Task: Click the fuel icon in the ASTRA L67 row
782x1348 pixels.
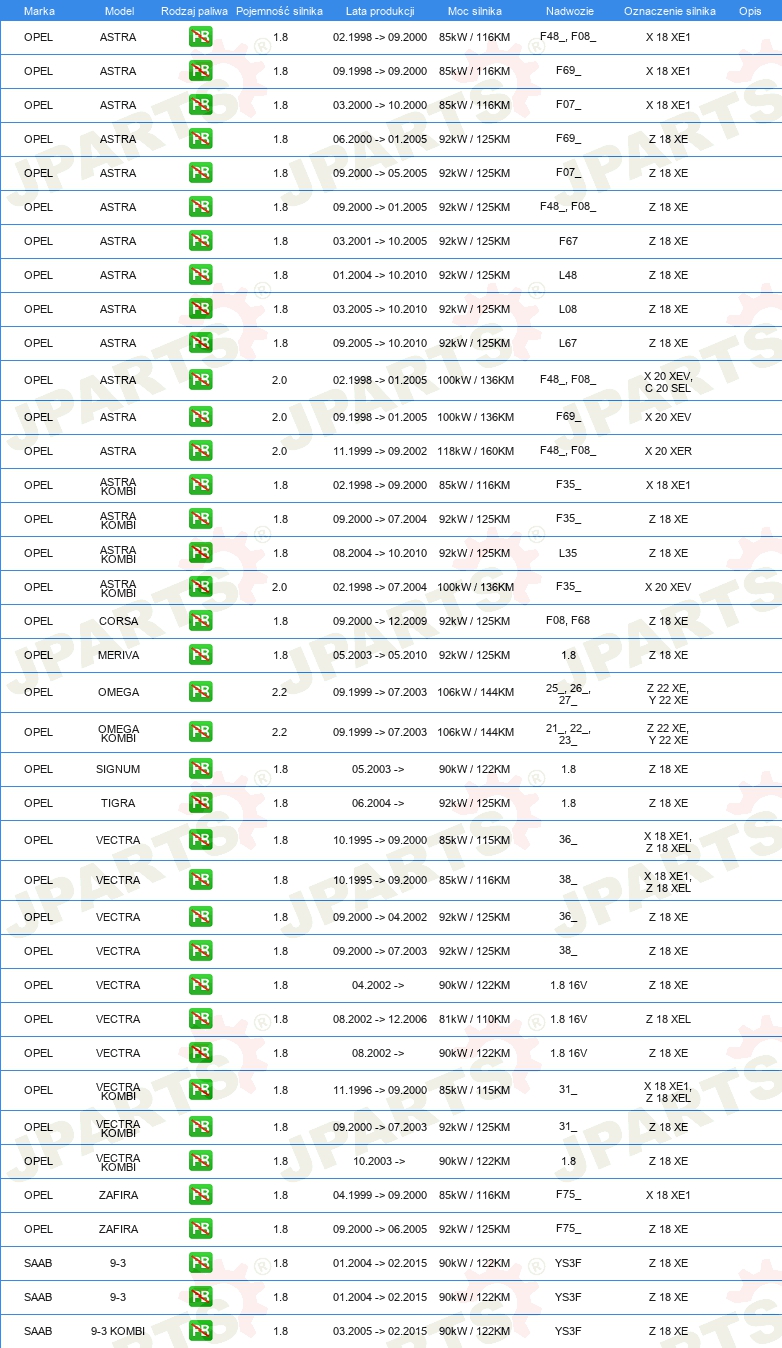Action: pos(200,343)
